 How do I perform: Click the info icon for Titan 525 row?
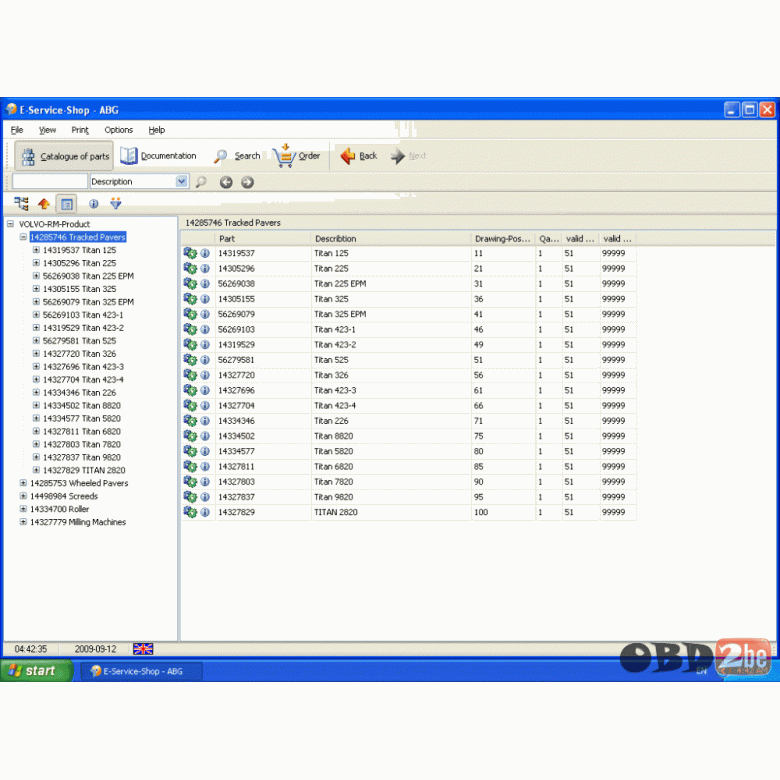point(205,360)
